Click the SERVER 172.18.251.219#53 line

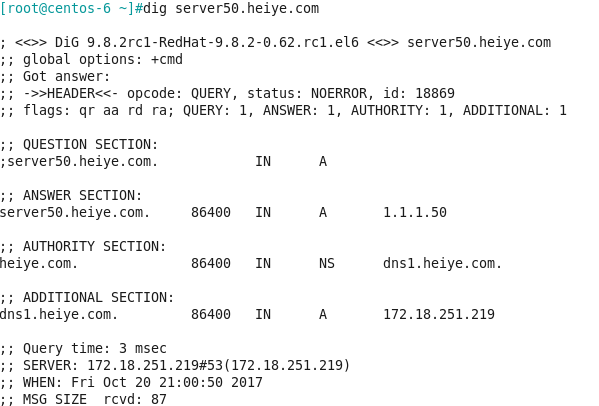pos(175,365)
